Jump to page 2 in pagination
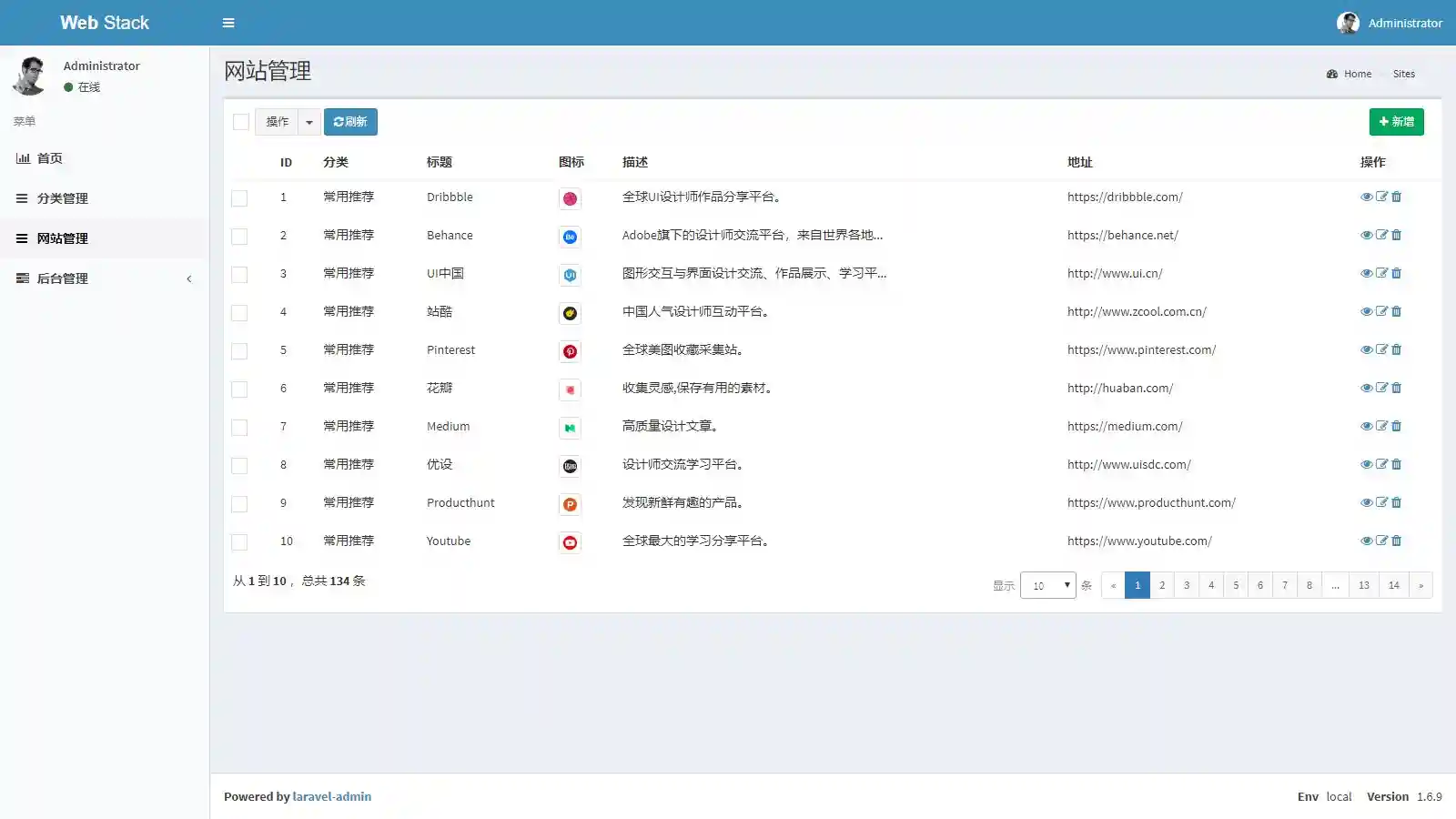The height and width of the screenshot is (819, 1456). tap(1162, 585)
